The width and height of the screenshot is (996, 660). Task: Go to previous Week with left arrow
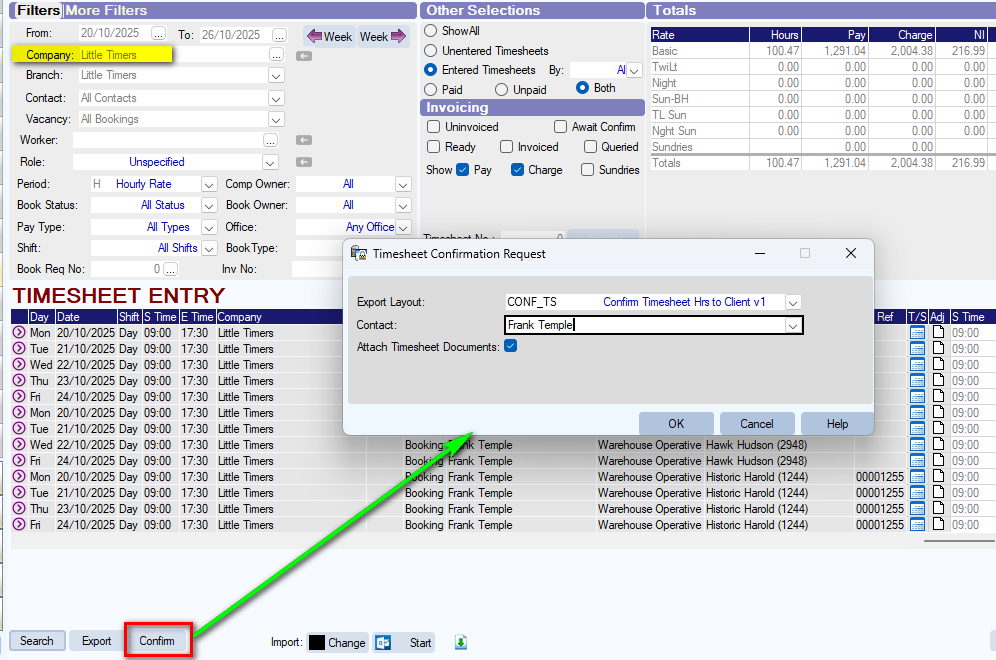coord(330,36)
